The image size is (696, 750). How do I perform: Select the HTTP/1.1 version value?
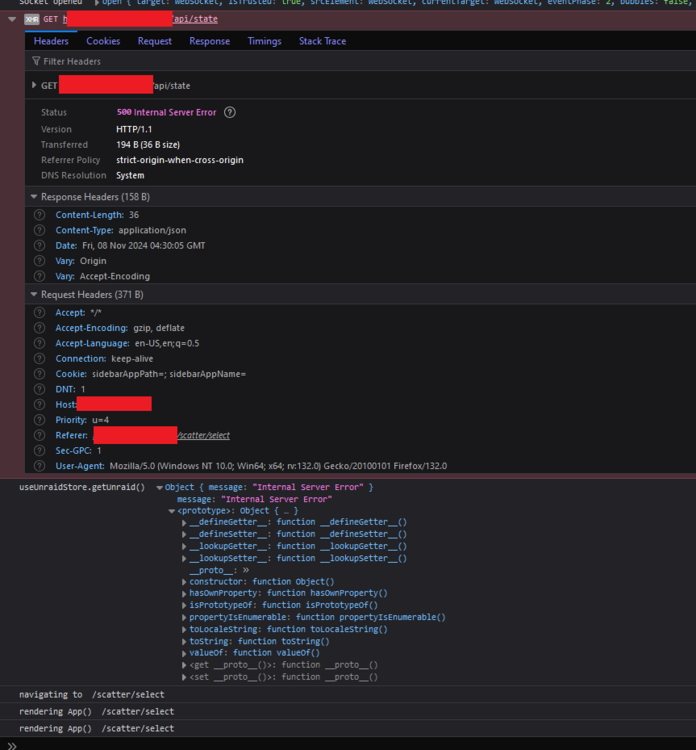[x=134, y=129]
